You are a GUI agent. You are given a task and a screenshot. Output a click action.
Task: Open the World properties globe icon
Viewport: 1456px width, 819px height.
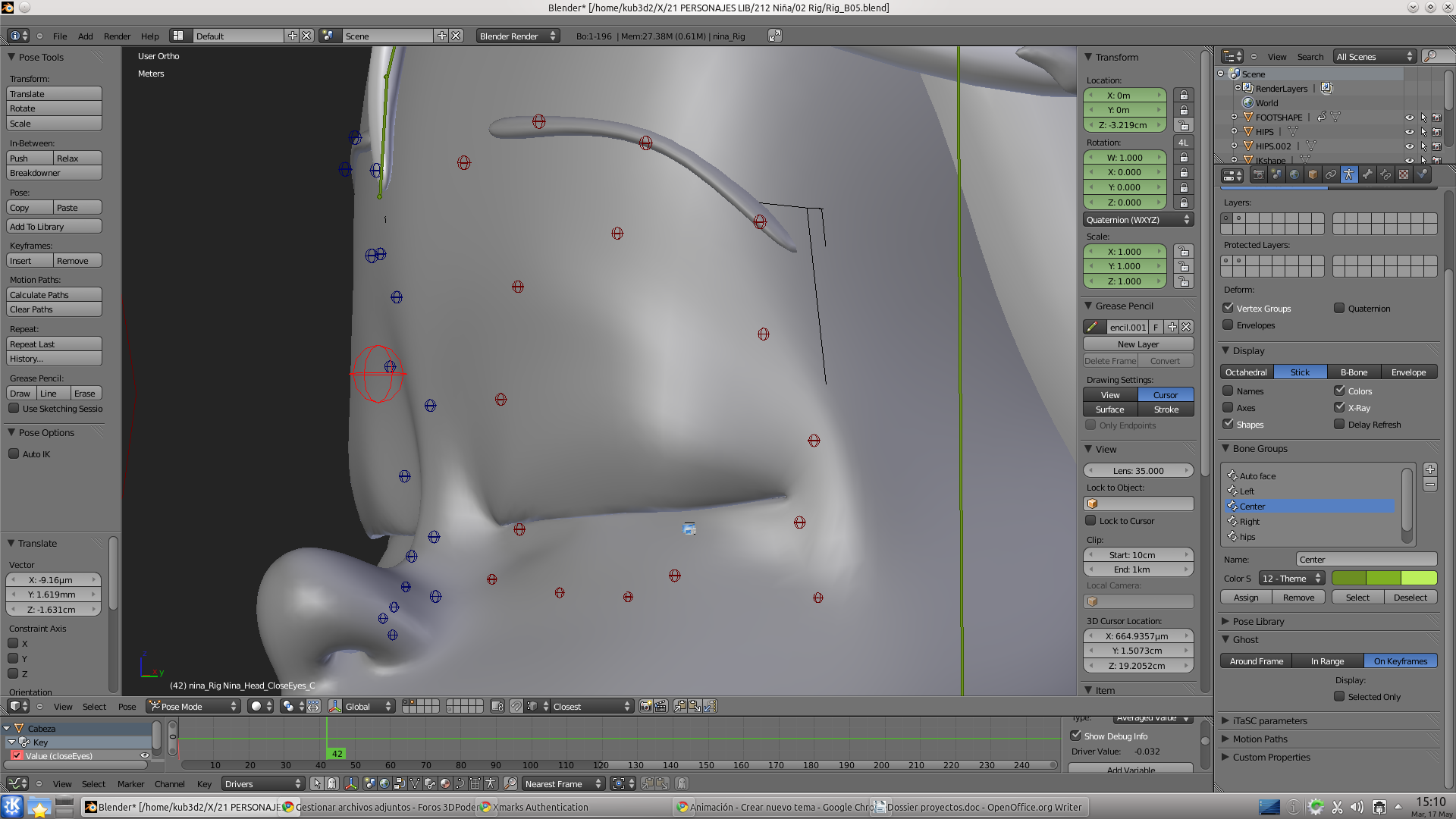pyautogui.click(x=1294, y=174)
